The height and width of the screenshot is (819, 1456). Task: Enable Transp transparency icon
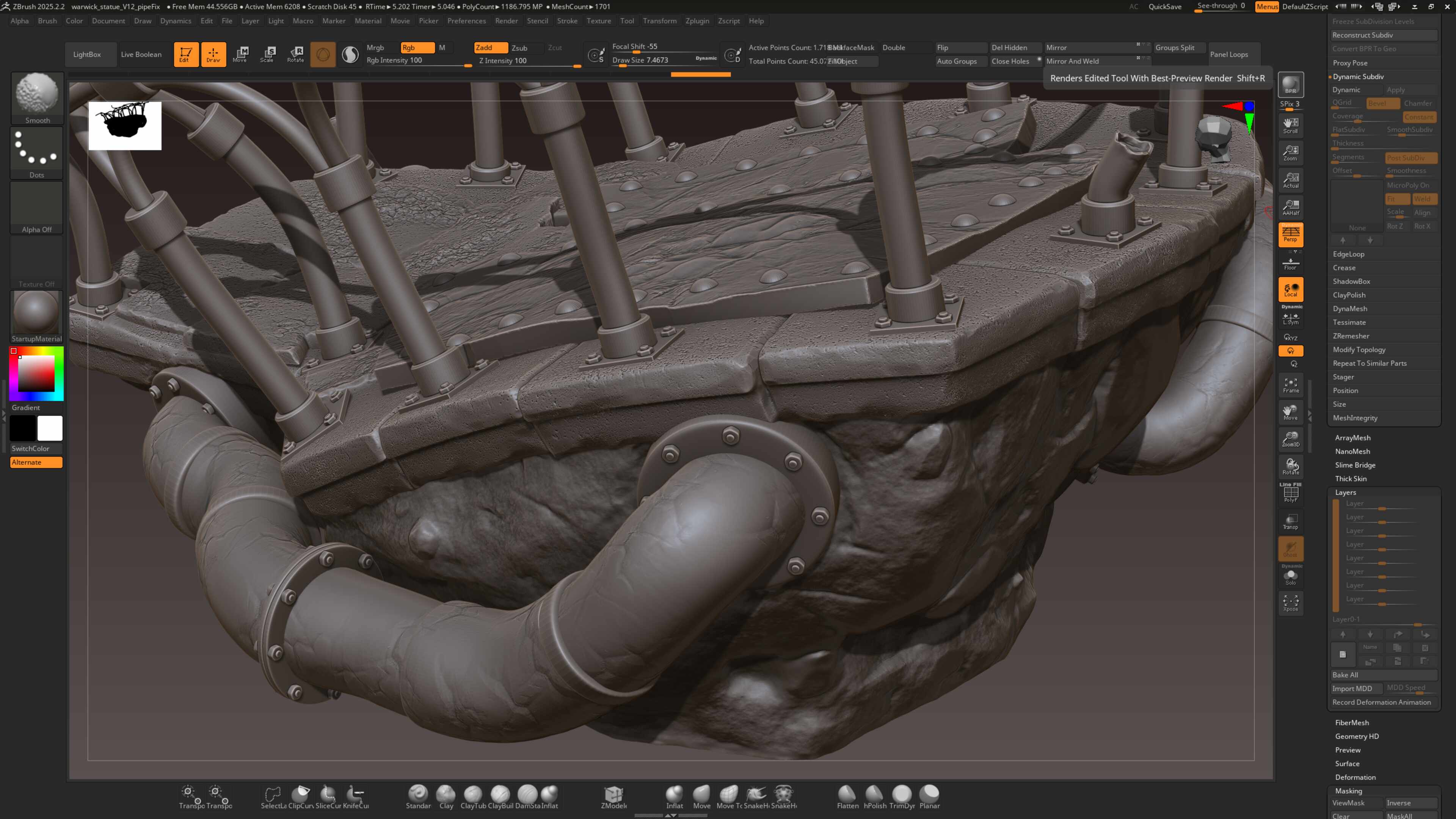1290,521
